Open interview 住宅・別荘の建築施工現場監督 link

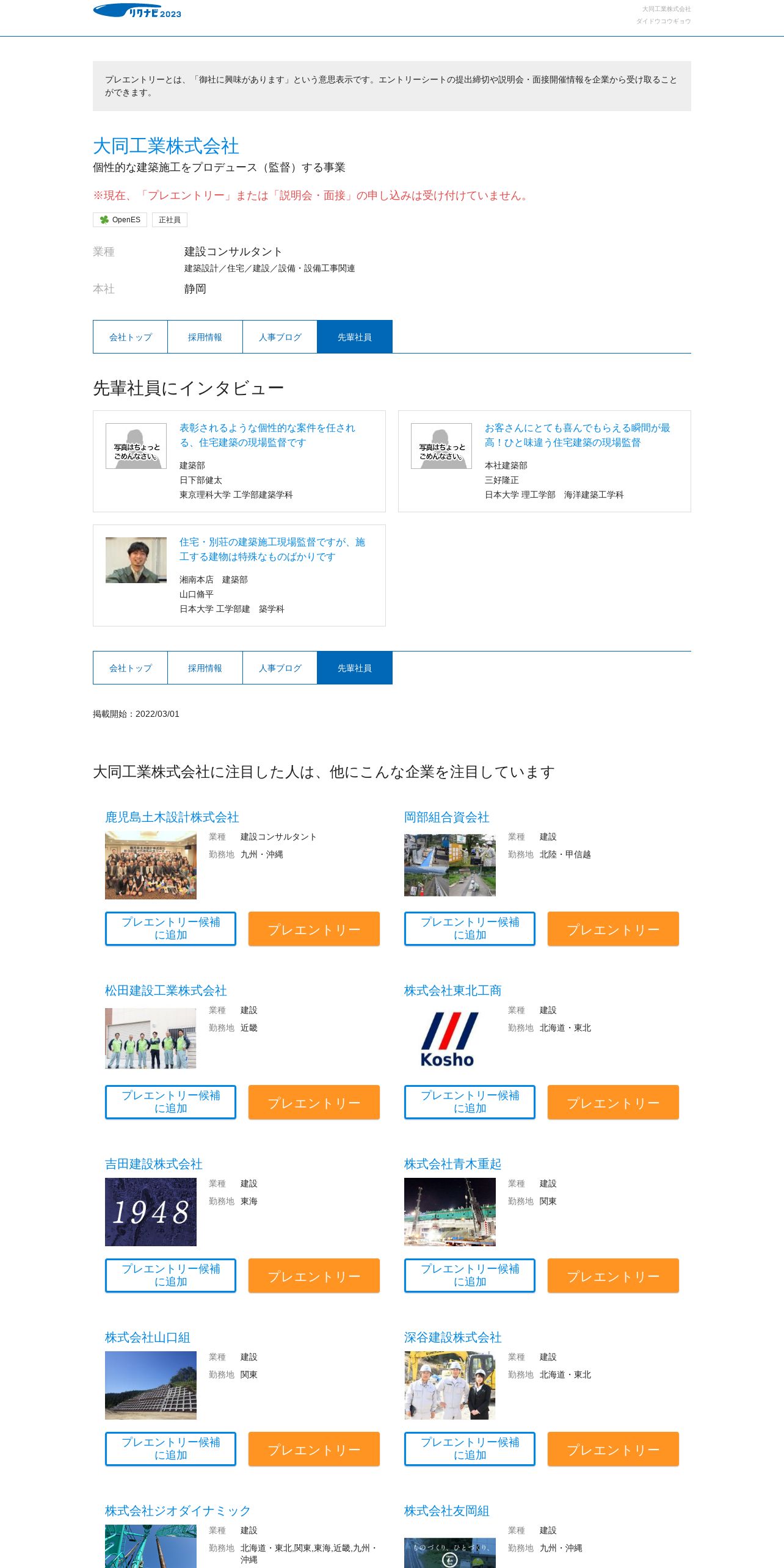[272, 550]
